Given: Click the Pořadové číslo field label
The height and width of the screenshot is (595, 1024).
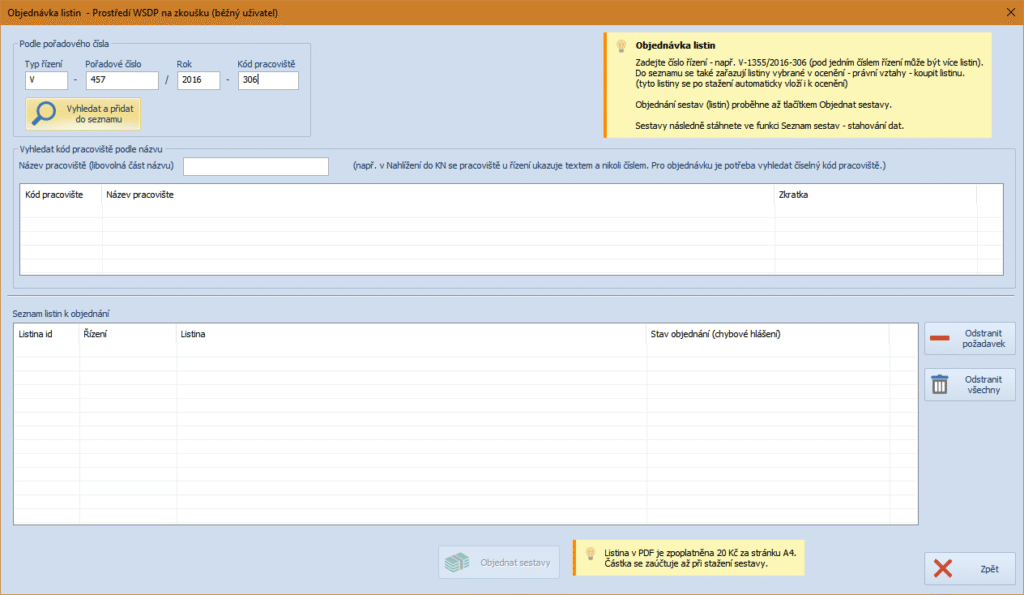Looking at the screenshot, I should pyautogui.click(x=113, y=64).
